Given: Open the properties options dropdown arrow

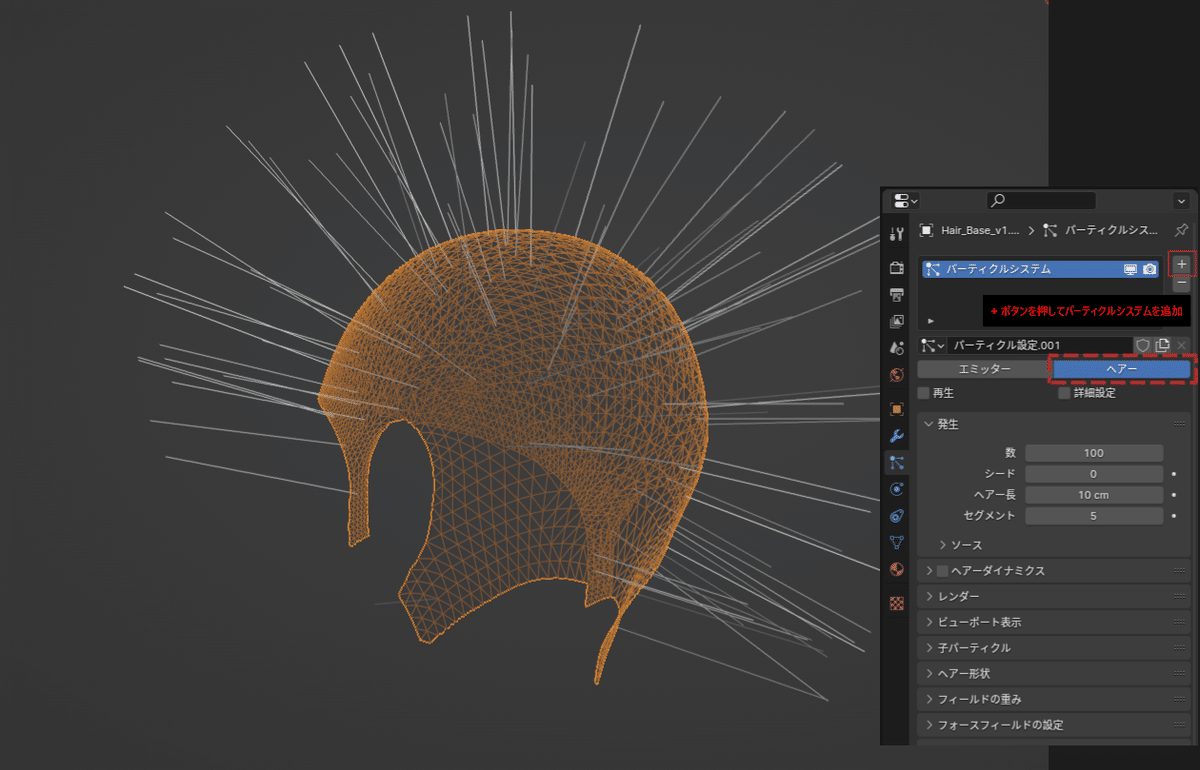Looking at the screenshot, I should [1181, 201].
